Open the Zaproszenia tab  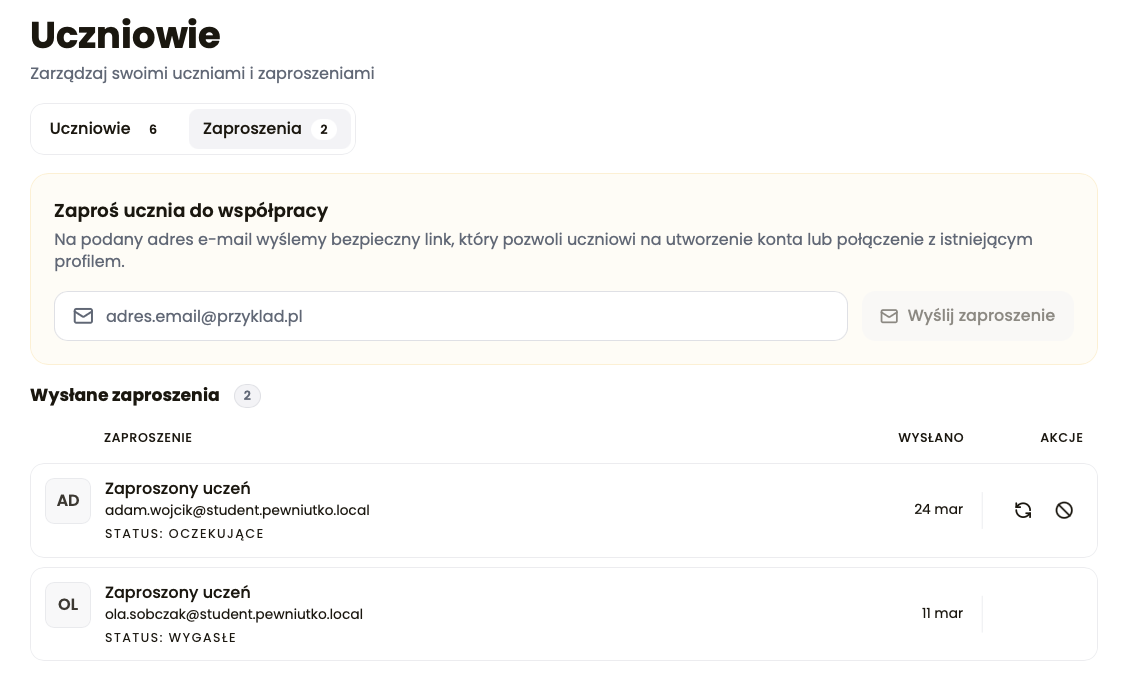pos(270,129)
